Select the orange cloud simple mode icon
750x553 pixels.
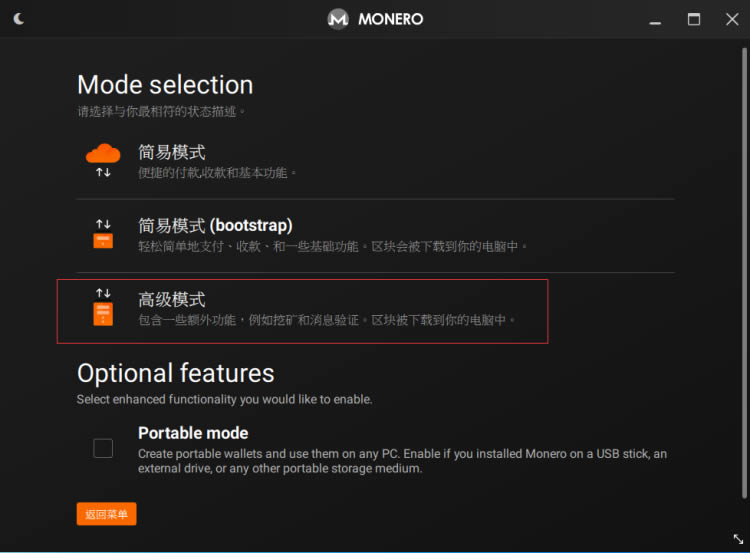point(103,154)
